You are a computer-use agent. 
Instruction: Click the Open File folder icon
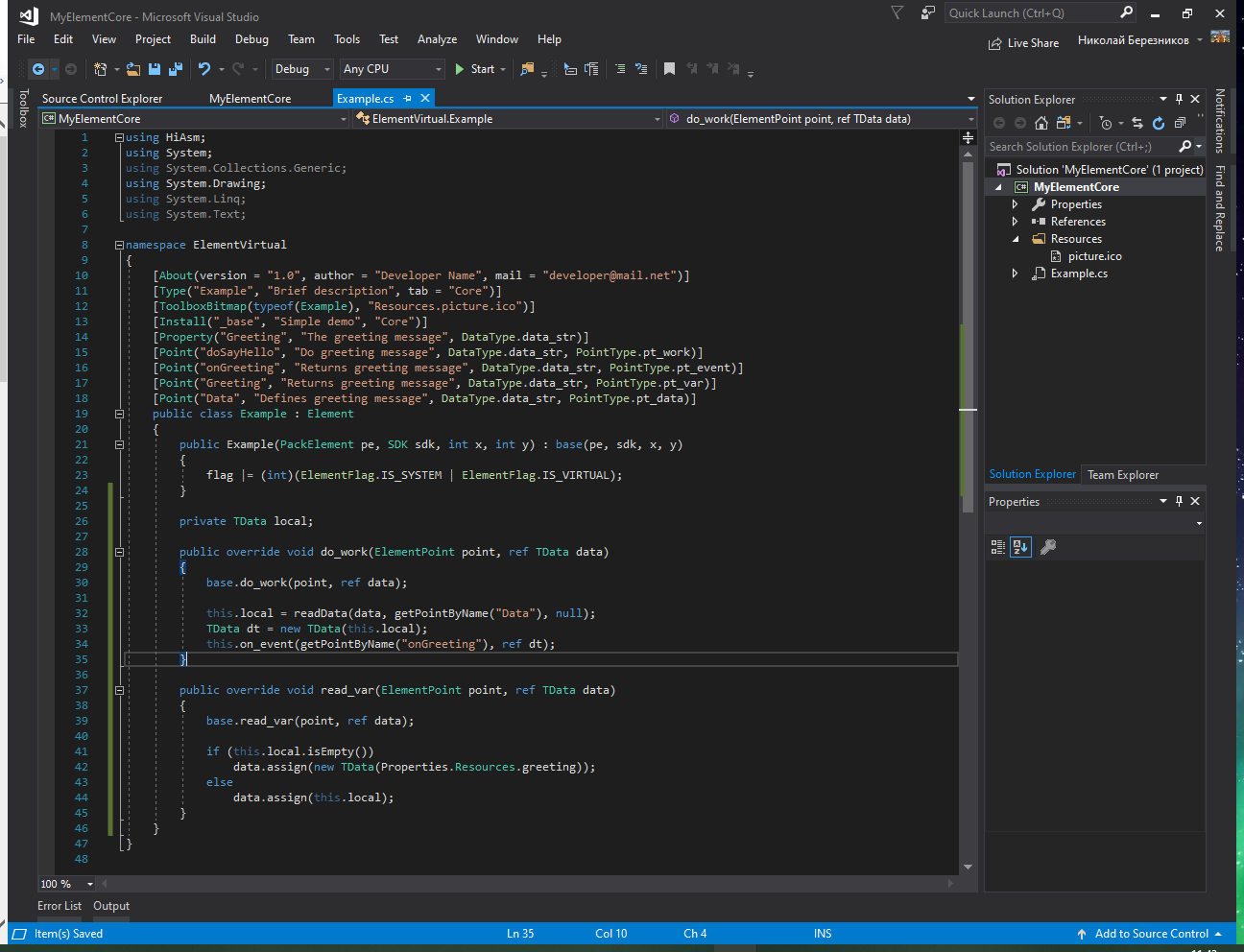(133, 69)
